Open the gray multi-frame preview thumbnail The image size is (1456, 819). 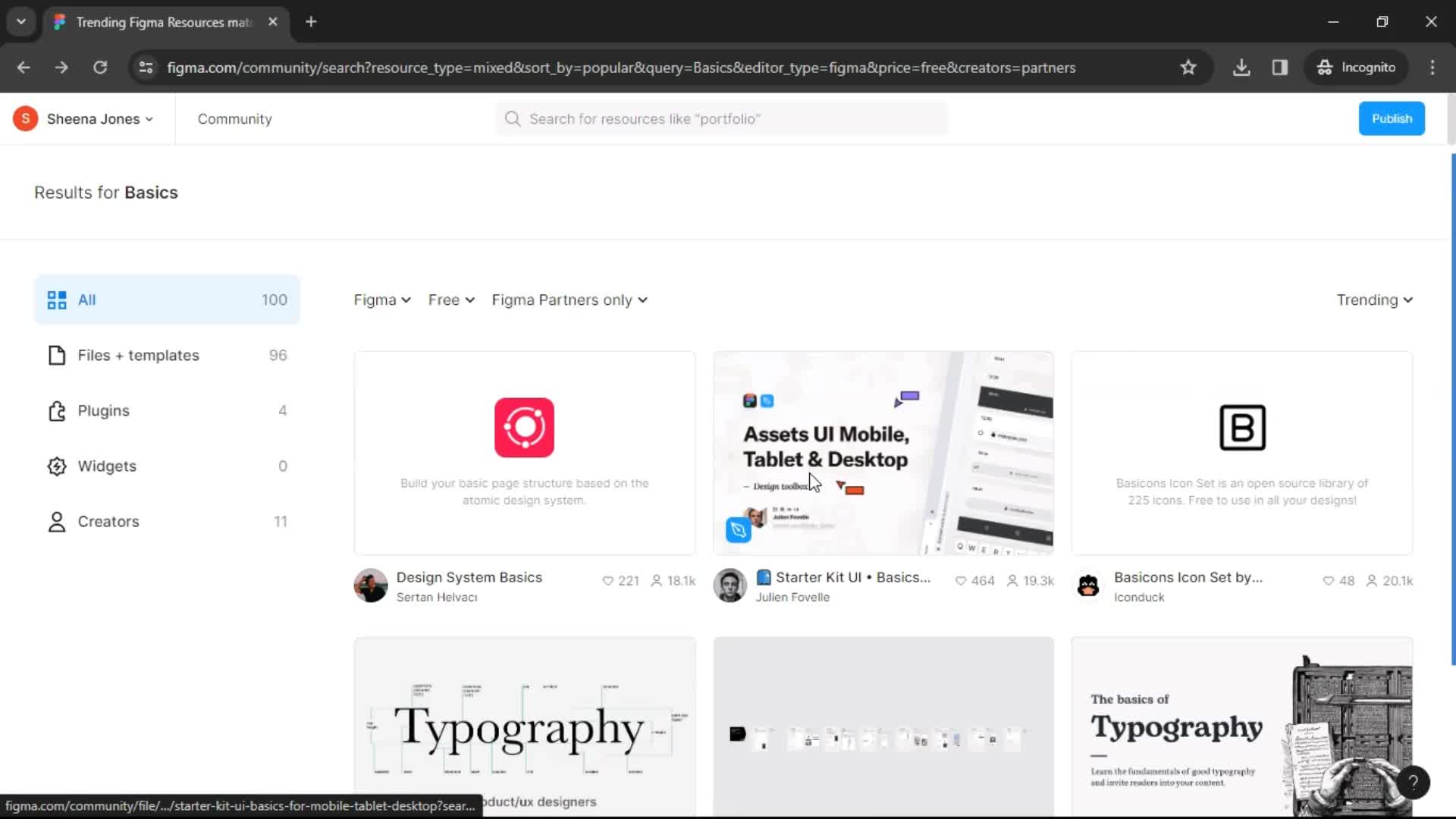tap(883, 726)
